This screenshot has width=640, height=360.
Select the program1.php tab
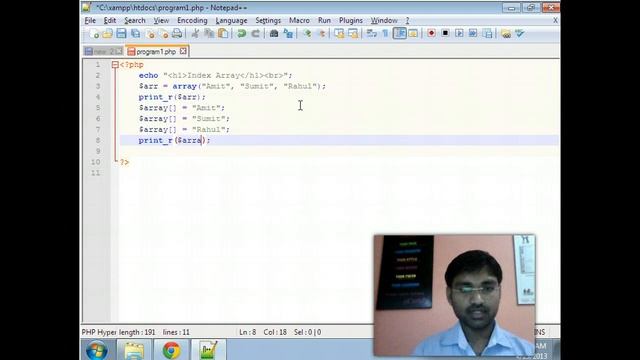(x=156, y=51)
